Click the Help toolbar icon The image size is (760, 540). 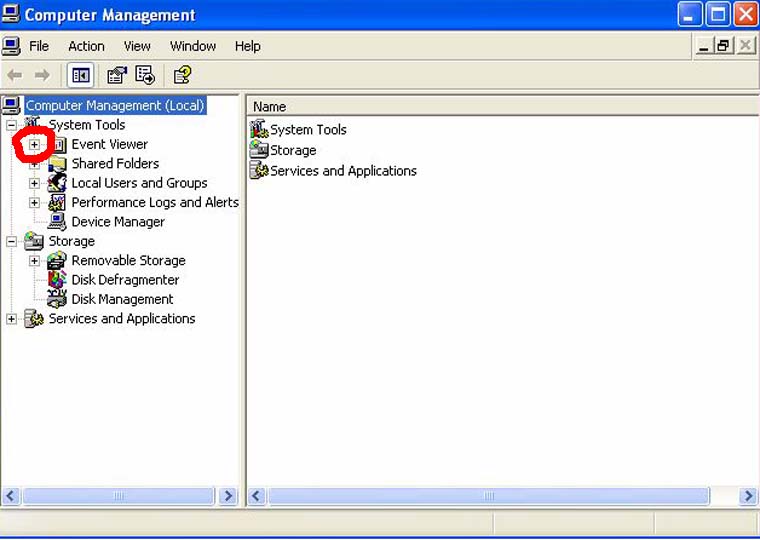(x=182, y=75)
